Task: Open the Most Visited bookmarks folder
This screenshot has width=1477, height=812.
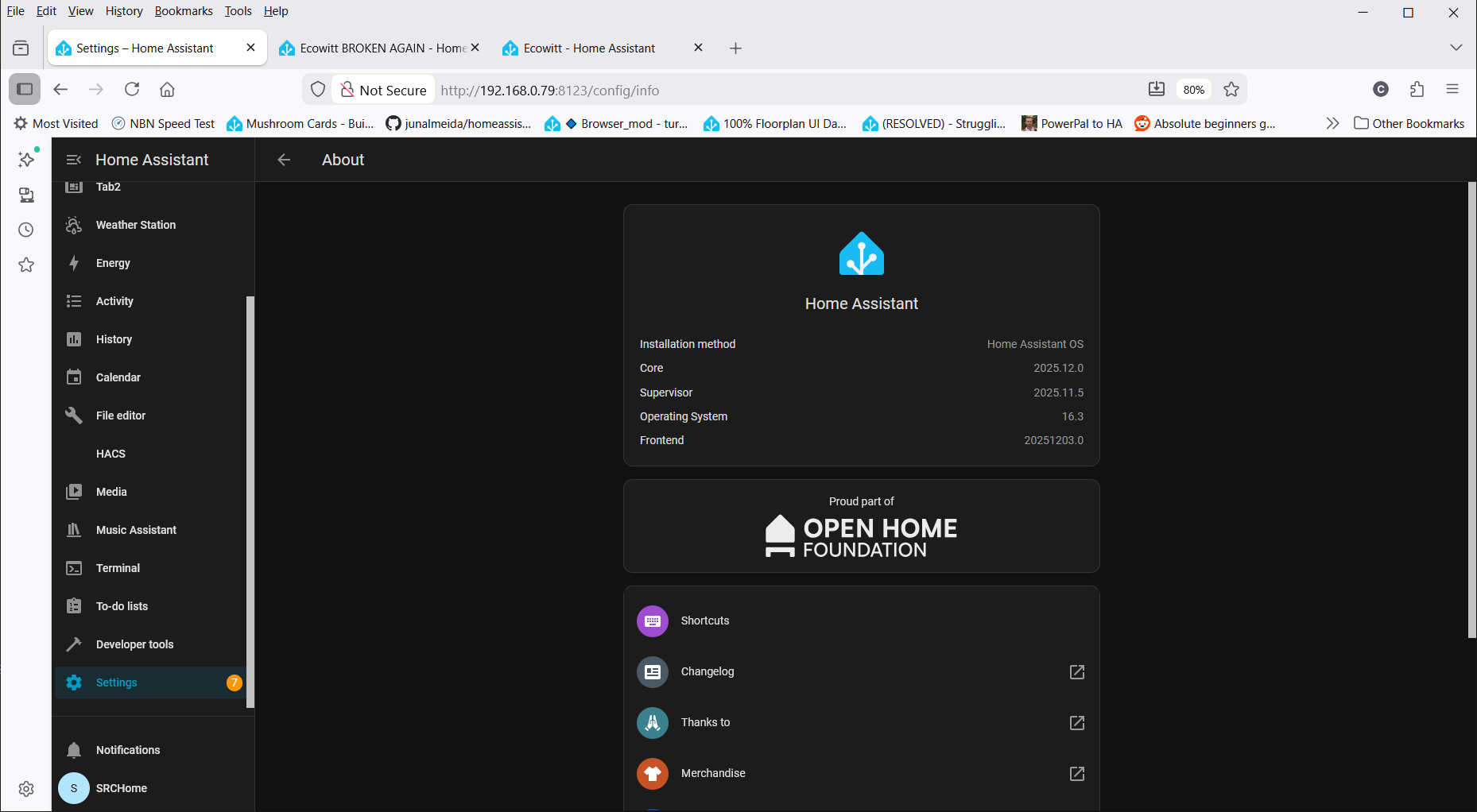Action: click(x=56, y=123)
